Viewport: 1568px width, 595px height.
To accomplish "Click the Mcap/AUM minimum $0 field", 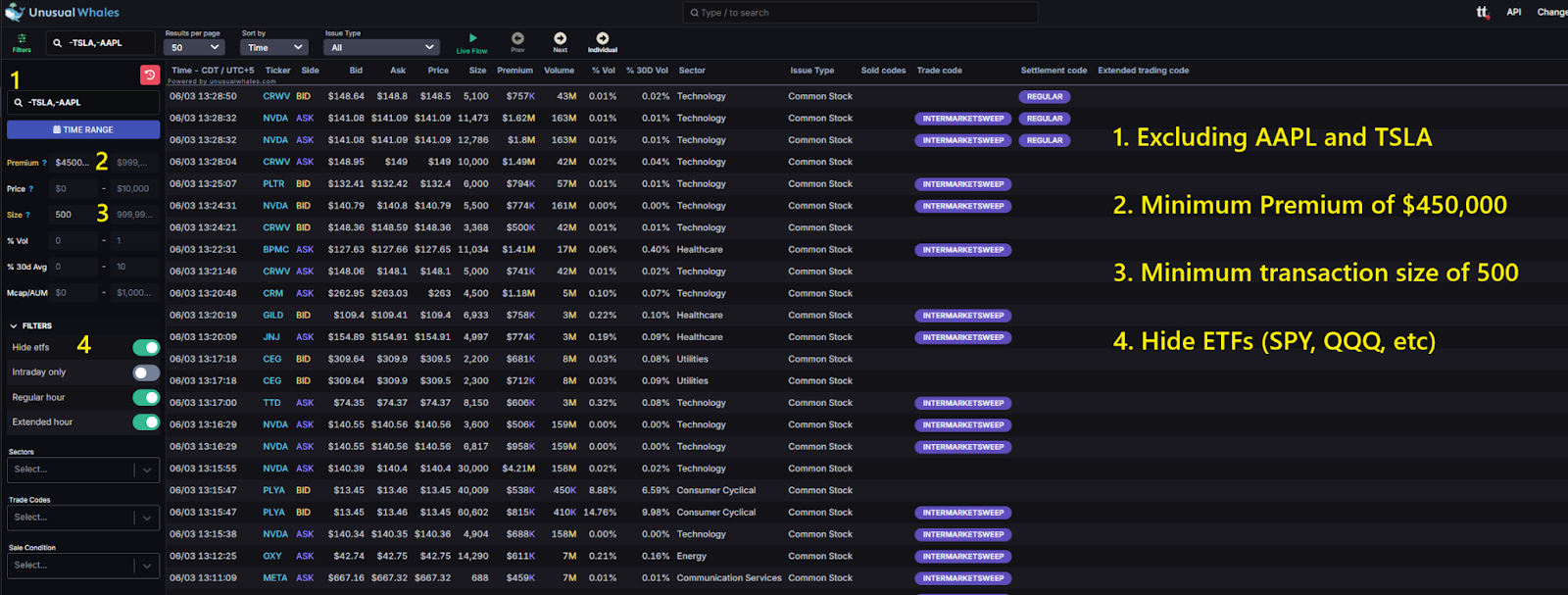I will 73,293.
